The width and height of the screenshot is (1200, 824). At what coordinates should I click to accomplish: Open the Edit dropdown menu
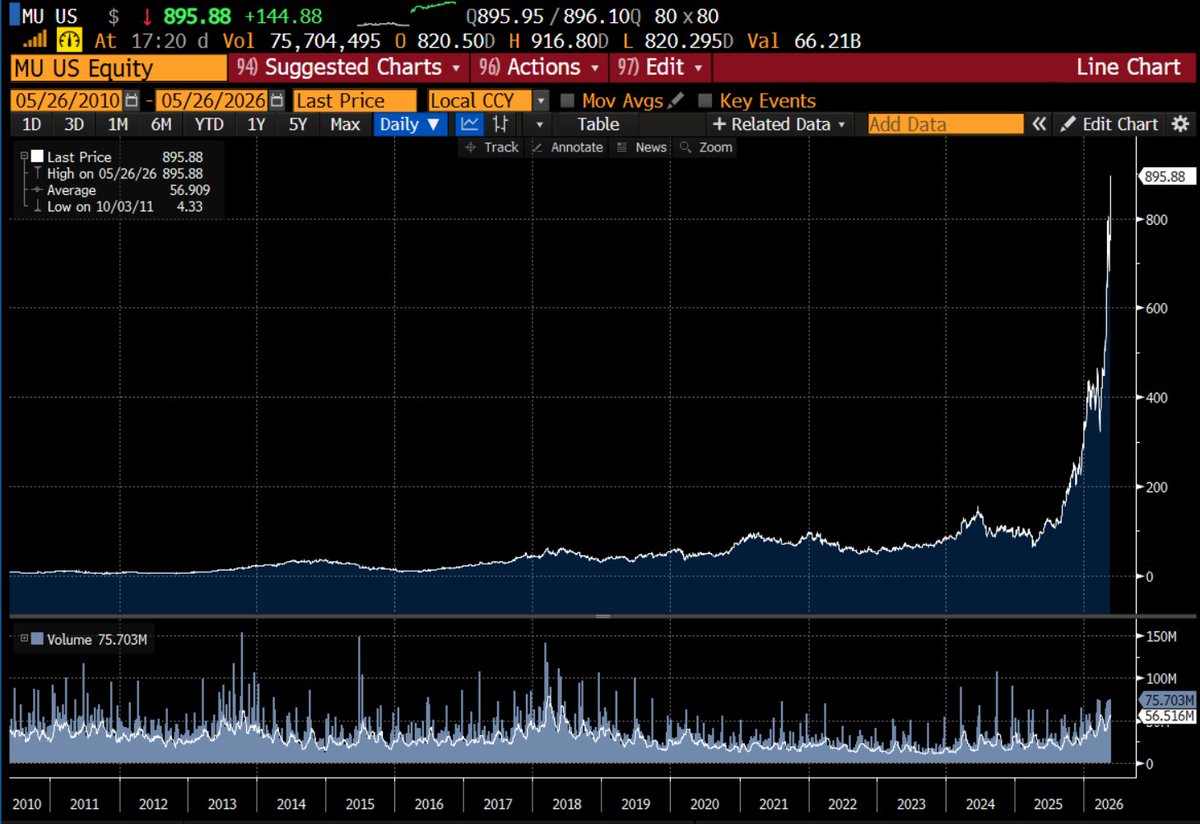pyautogui.click(x=660, y=68)
